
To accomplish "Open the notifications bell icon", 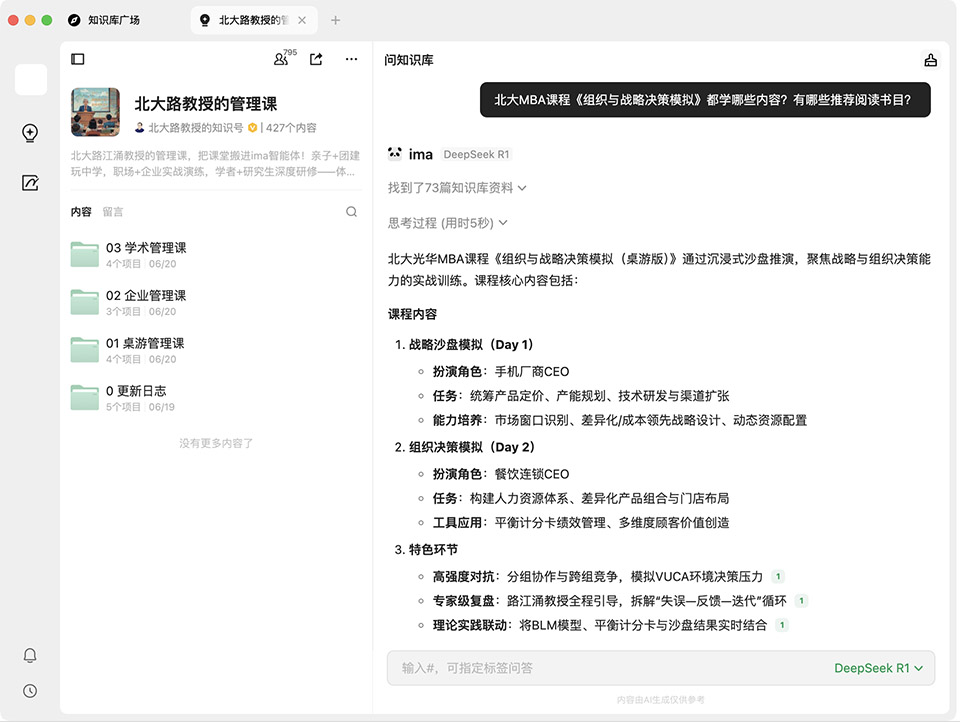I will pyautogui.click(x=30, y=655).
